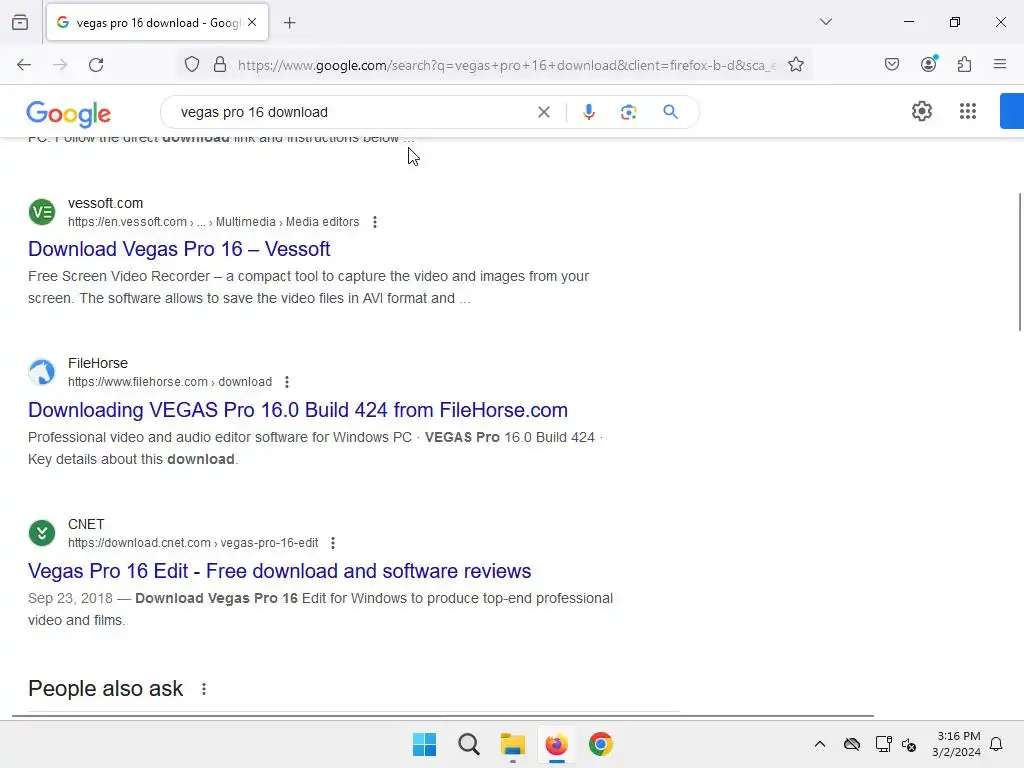Search by image with Google Lens
Image resolution: width=1024 pixels, height=768 pixels.
point(628,112)
